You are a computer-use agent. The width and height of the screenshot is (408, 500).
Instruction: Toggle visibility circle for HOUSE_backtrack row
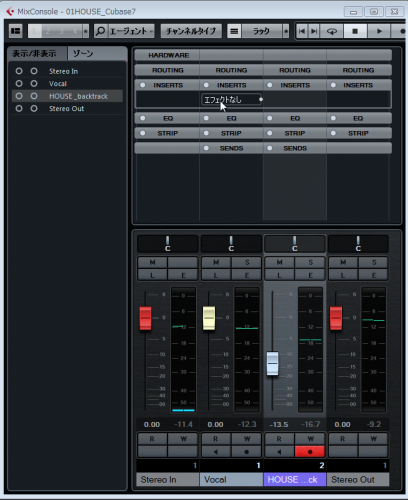tap(19, 96)
